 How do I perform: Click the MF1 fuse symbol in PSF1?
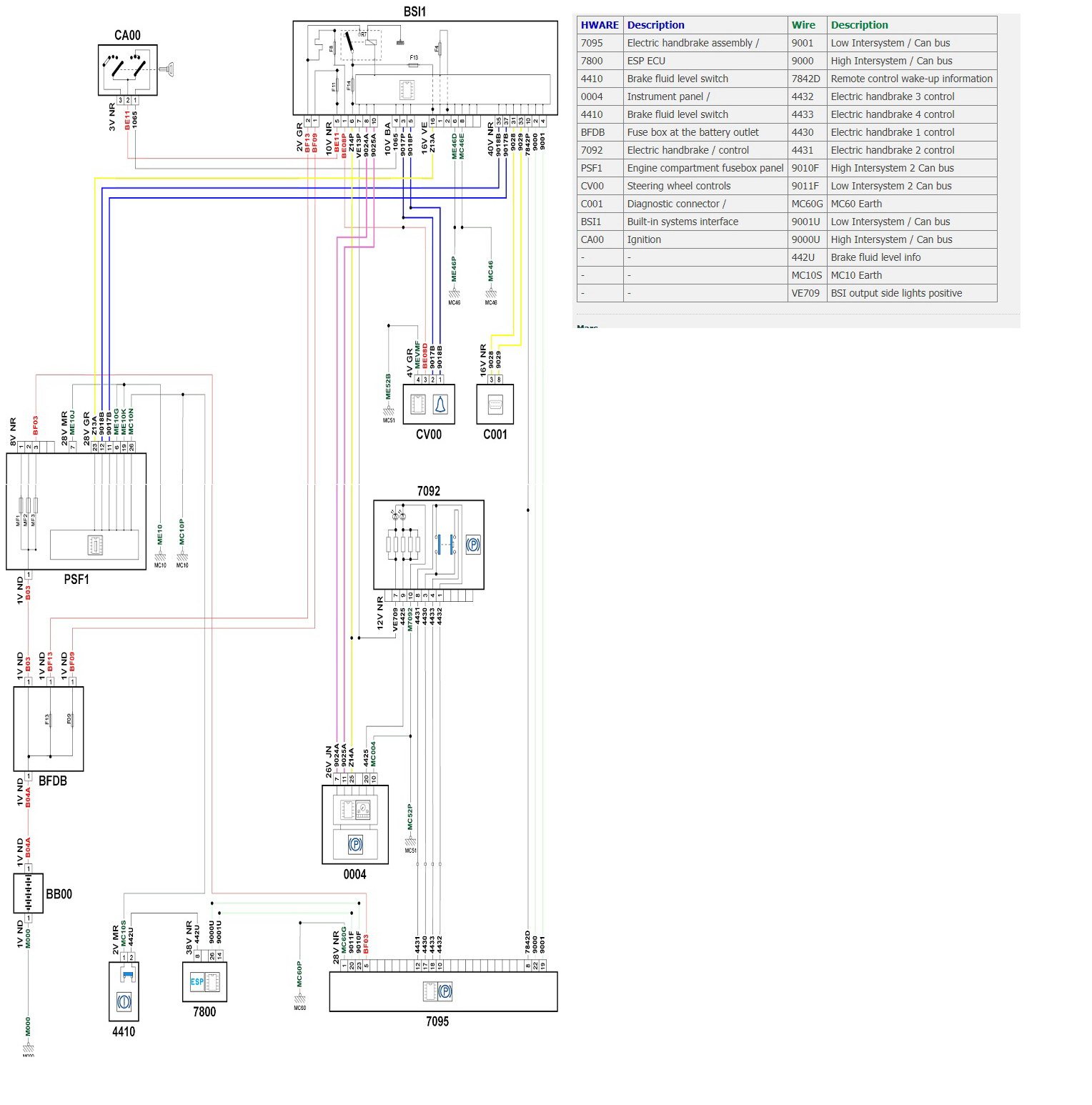coord(21,506)
